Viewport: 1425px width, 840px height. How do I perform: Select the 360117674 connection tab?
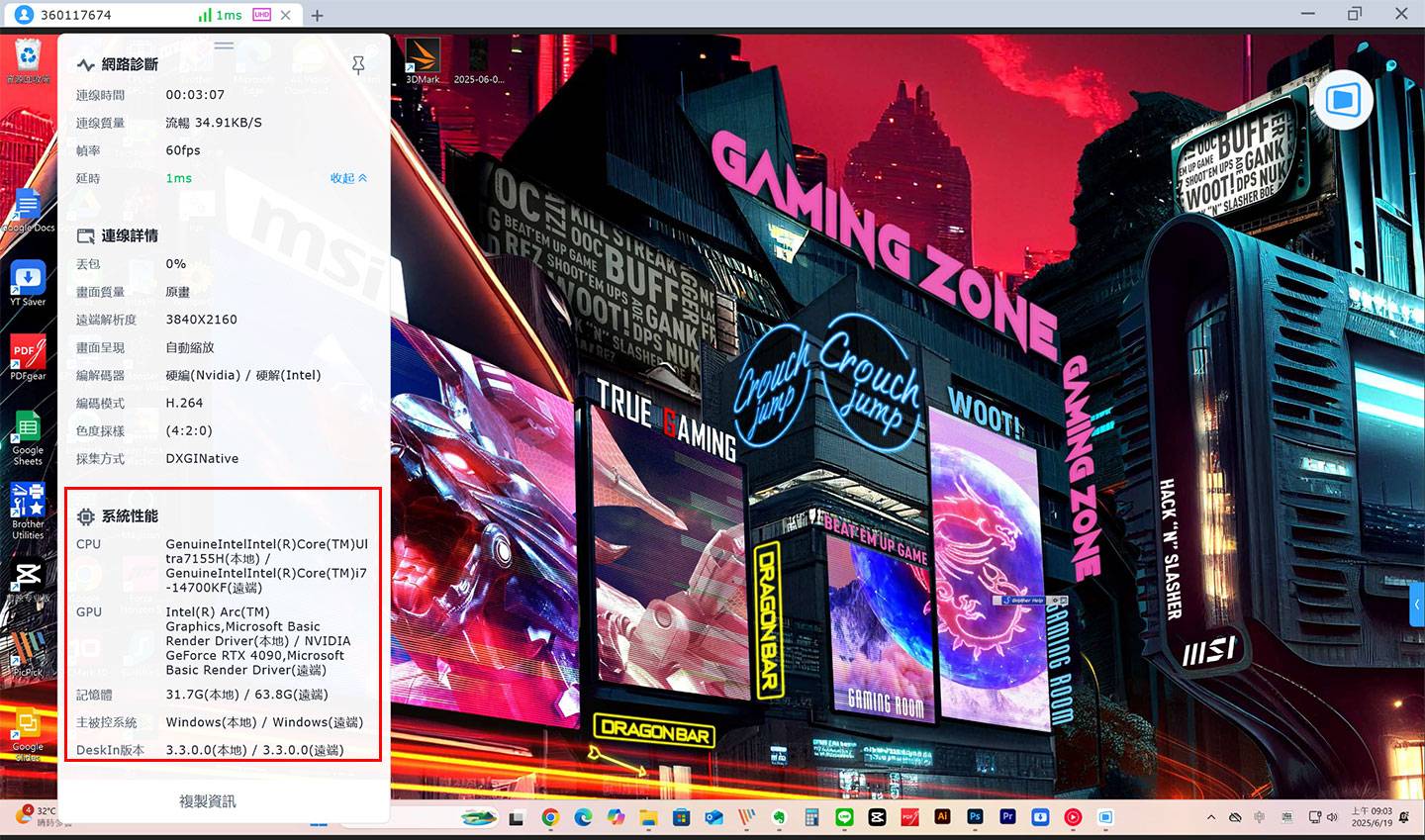coord(153,15)
